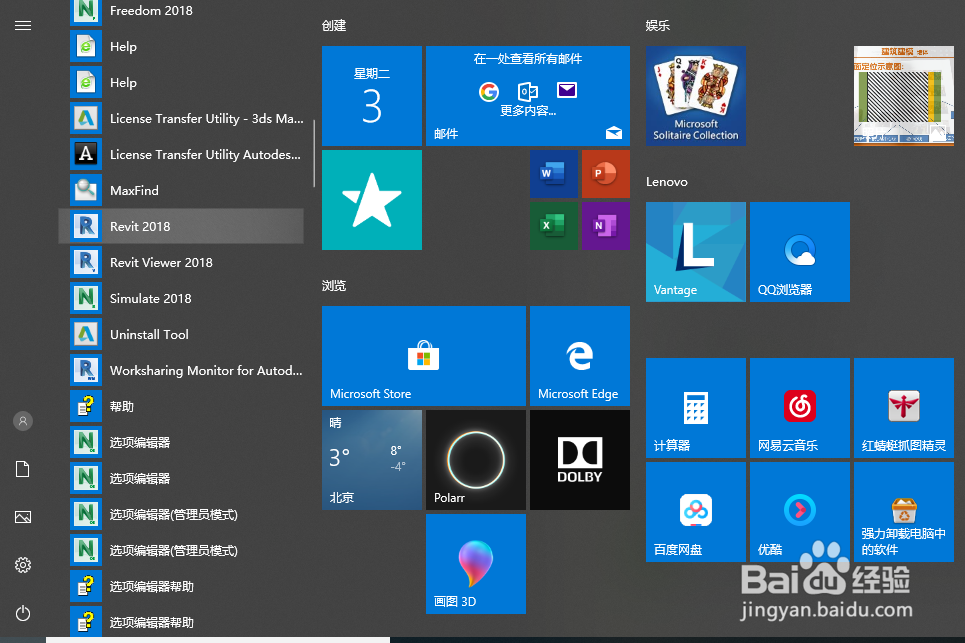This screenshot has height=643, width=965.
Task: Open MaxFind app
Action: [x=187, y=190]
